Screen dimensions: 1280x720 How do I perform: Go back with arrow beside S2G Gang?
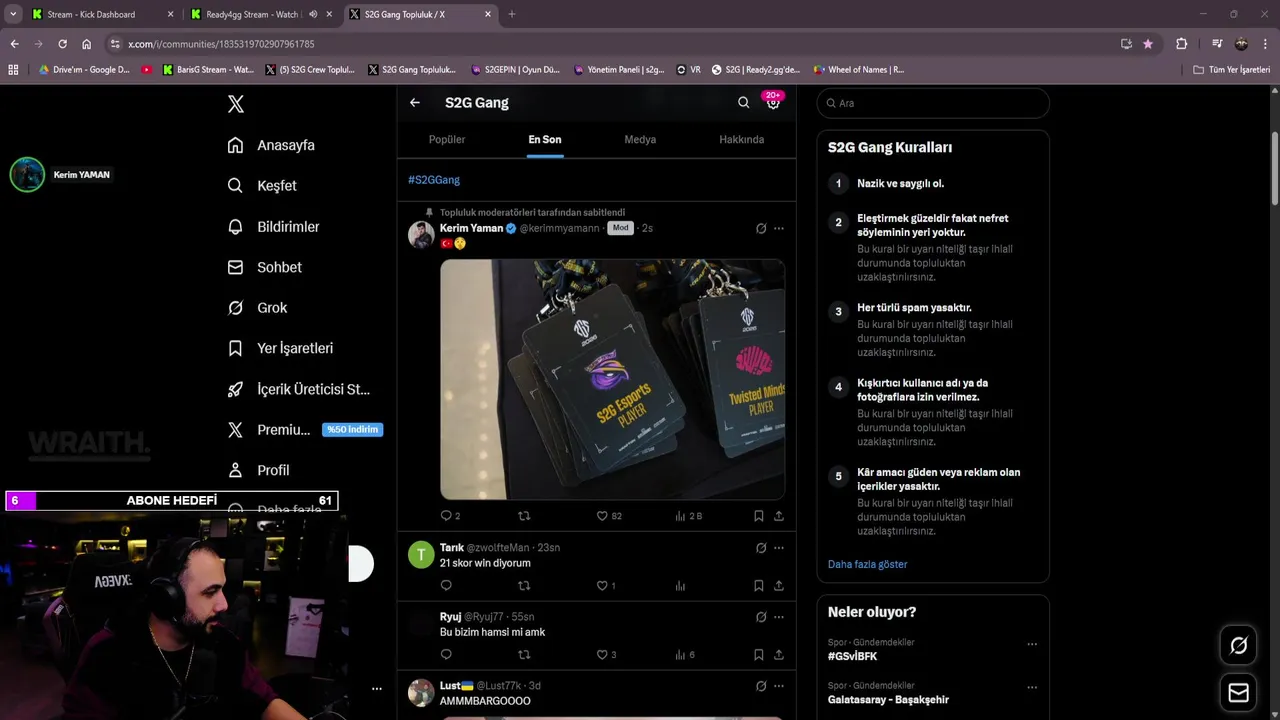415,103
